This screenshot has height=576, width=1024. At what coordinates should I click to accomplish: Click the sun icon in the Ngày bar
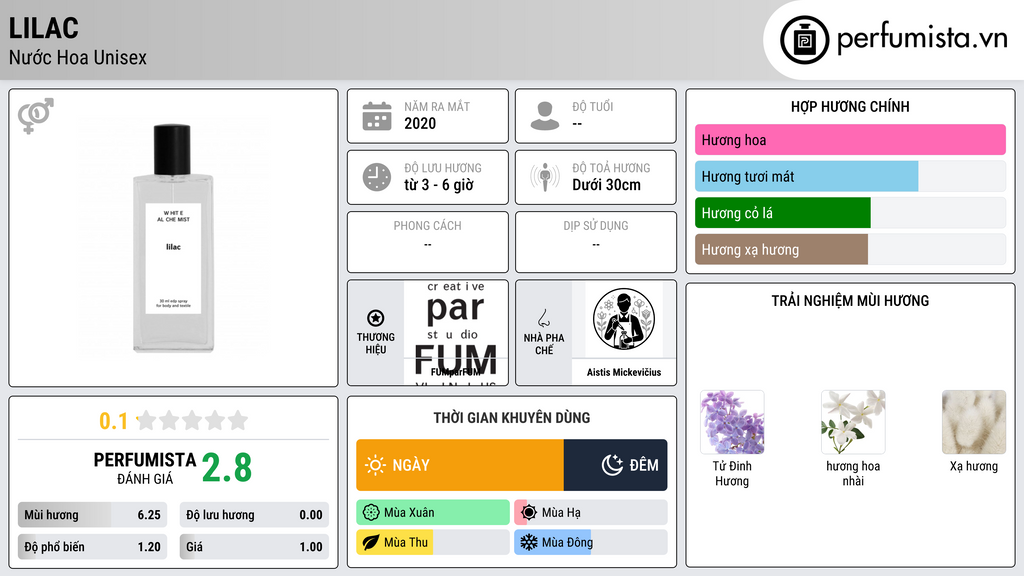pos(376,465)
